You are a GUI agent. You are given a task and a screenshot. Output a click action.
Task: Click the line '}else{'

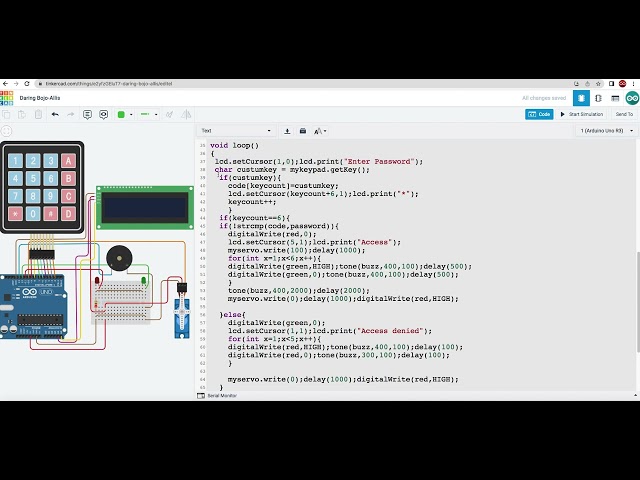pos(232,315)
